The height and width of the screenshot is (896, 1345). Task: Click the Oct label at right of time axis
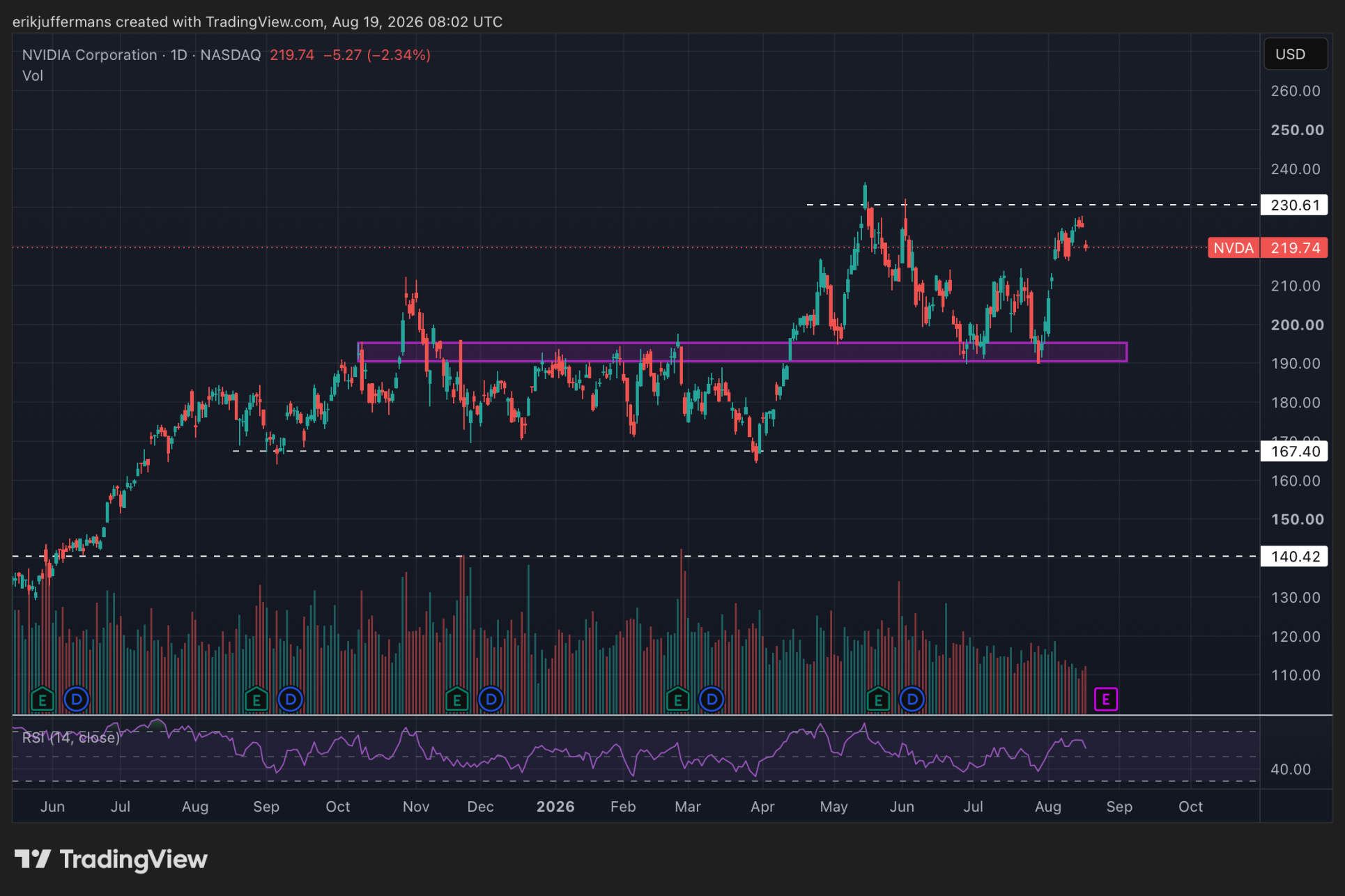tap(1190, 807)
